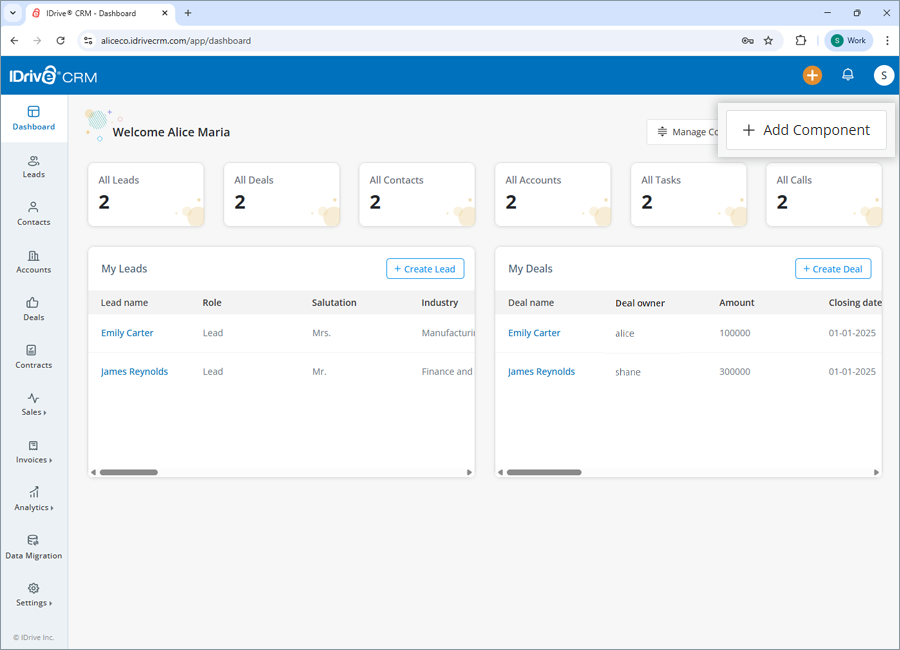Image resolution: width=900 pixels, height=650 pixels.
Task: Expand the Sales sidebar section
Action: (33, 406)
